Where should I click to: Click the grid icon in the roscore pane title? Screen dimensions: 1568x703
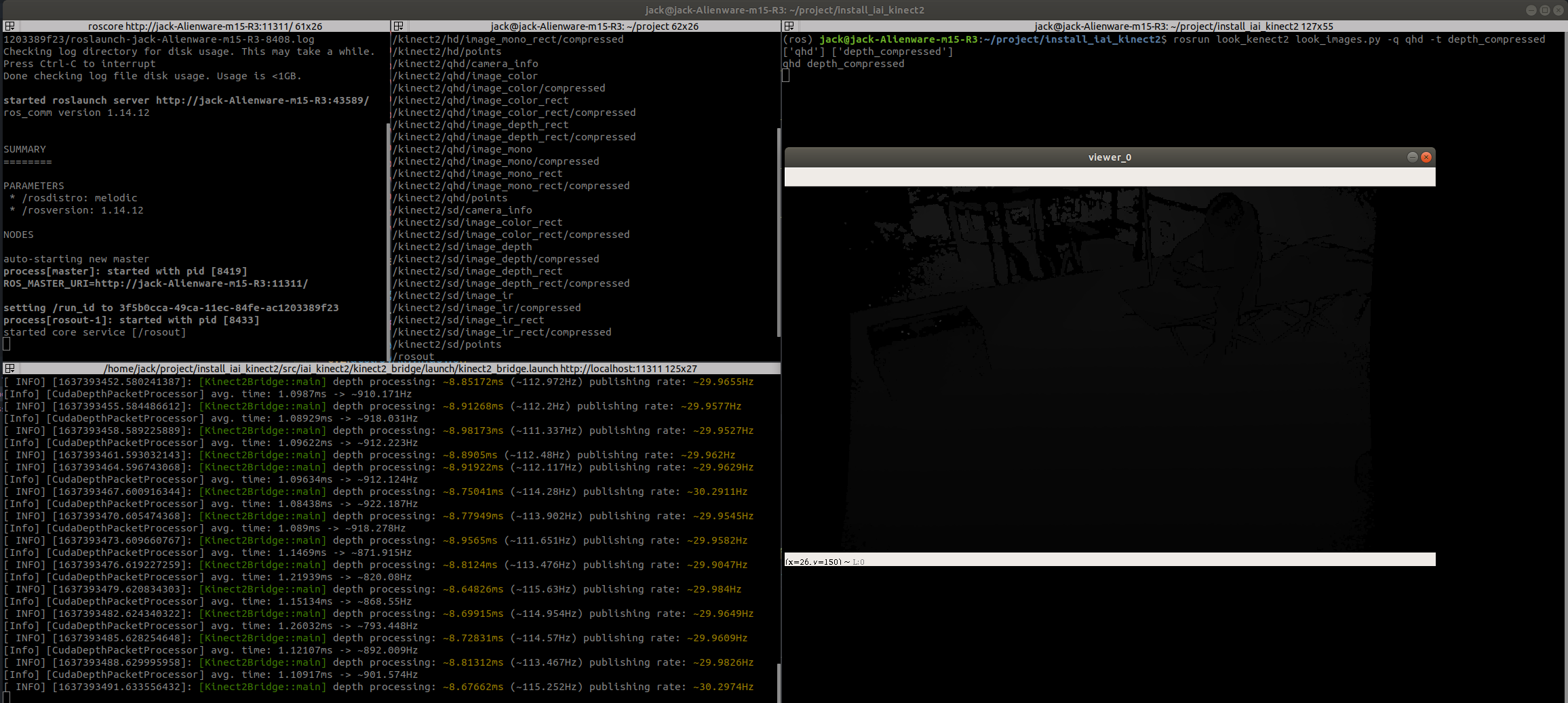pos(9,26)
